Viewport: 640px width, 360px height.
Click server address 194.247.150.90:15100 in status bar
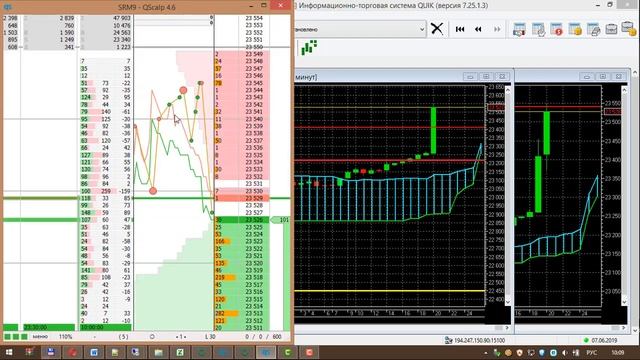tap(479, 340)
